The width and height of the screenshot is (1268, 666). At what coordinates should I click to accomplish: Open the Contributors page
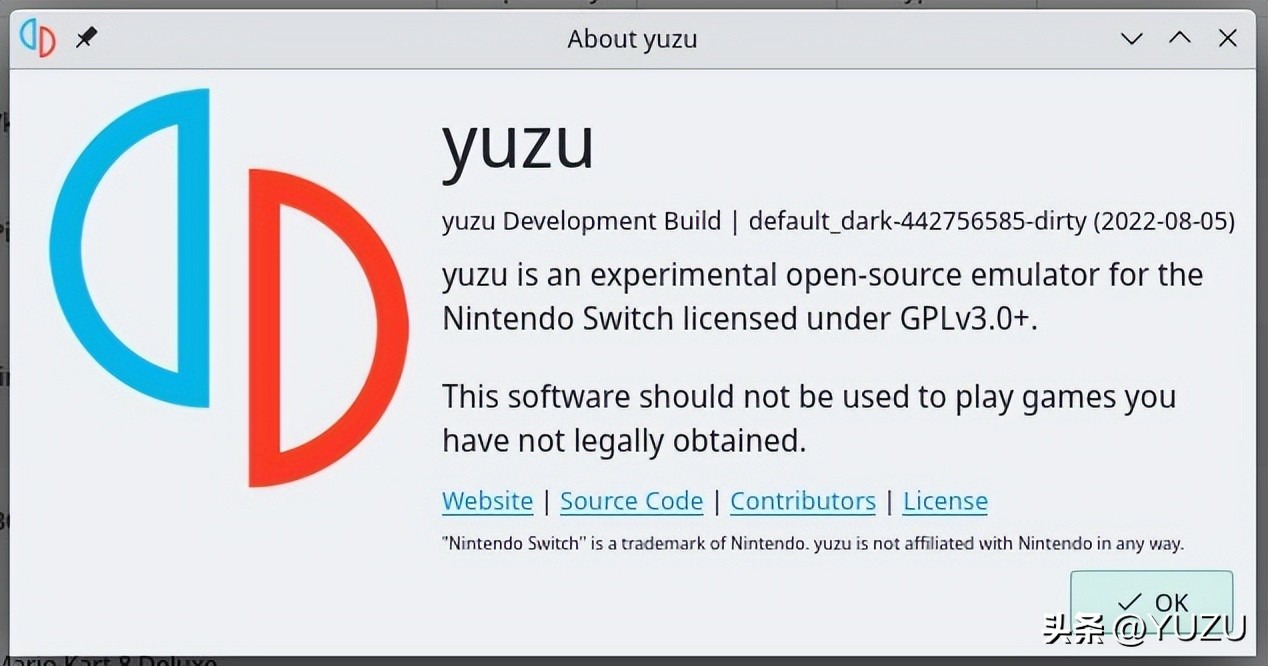tap(802, 501)
